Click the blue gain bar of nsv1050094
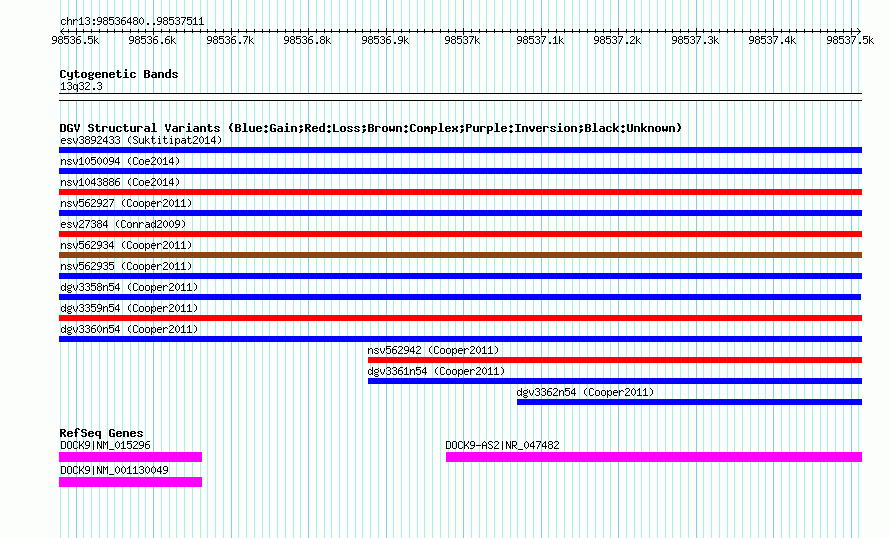This screenshot has width=890, height=538. coord(460,171)
